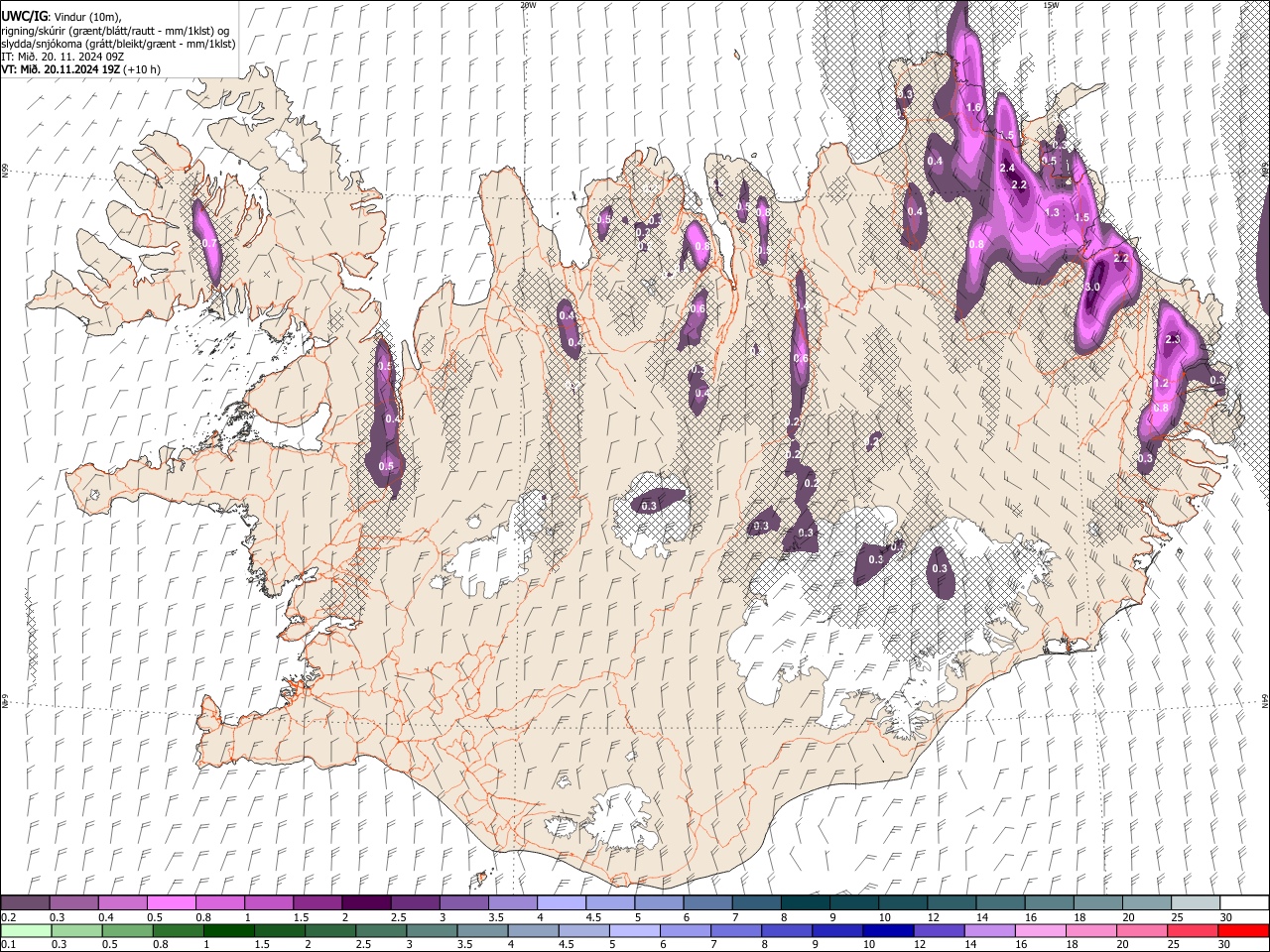This screenshot has width=1270, height=952.
Task: Select the dark purple 2 upper-legend swatch
Action: pos(365,902)
